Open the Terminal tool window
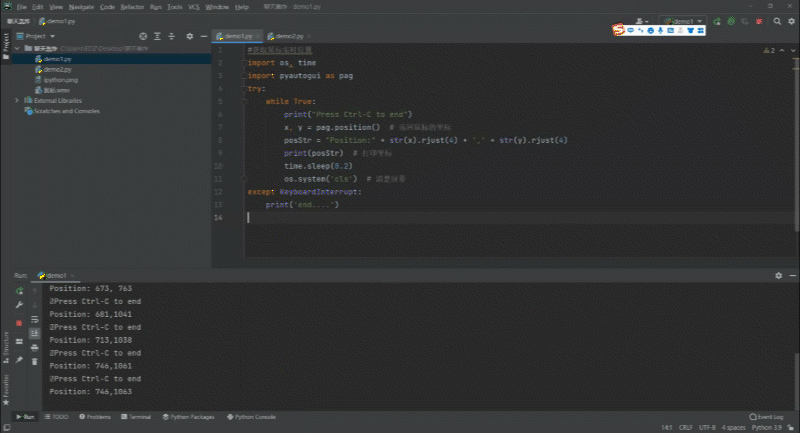 coord(136,417)
